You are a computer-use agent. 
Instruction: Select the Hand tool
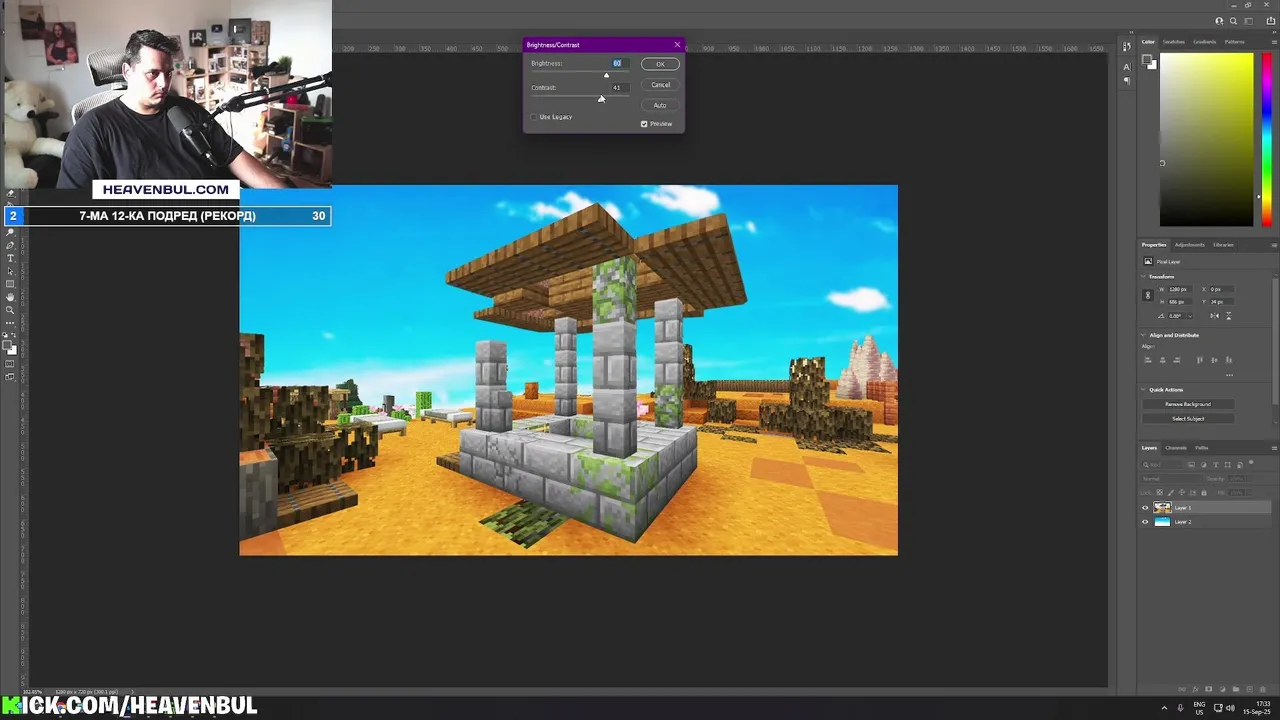(10, 297)
